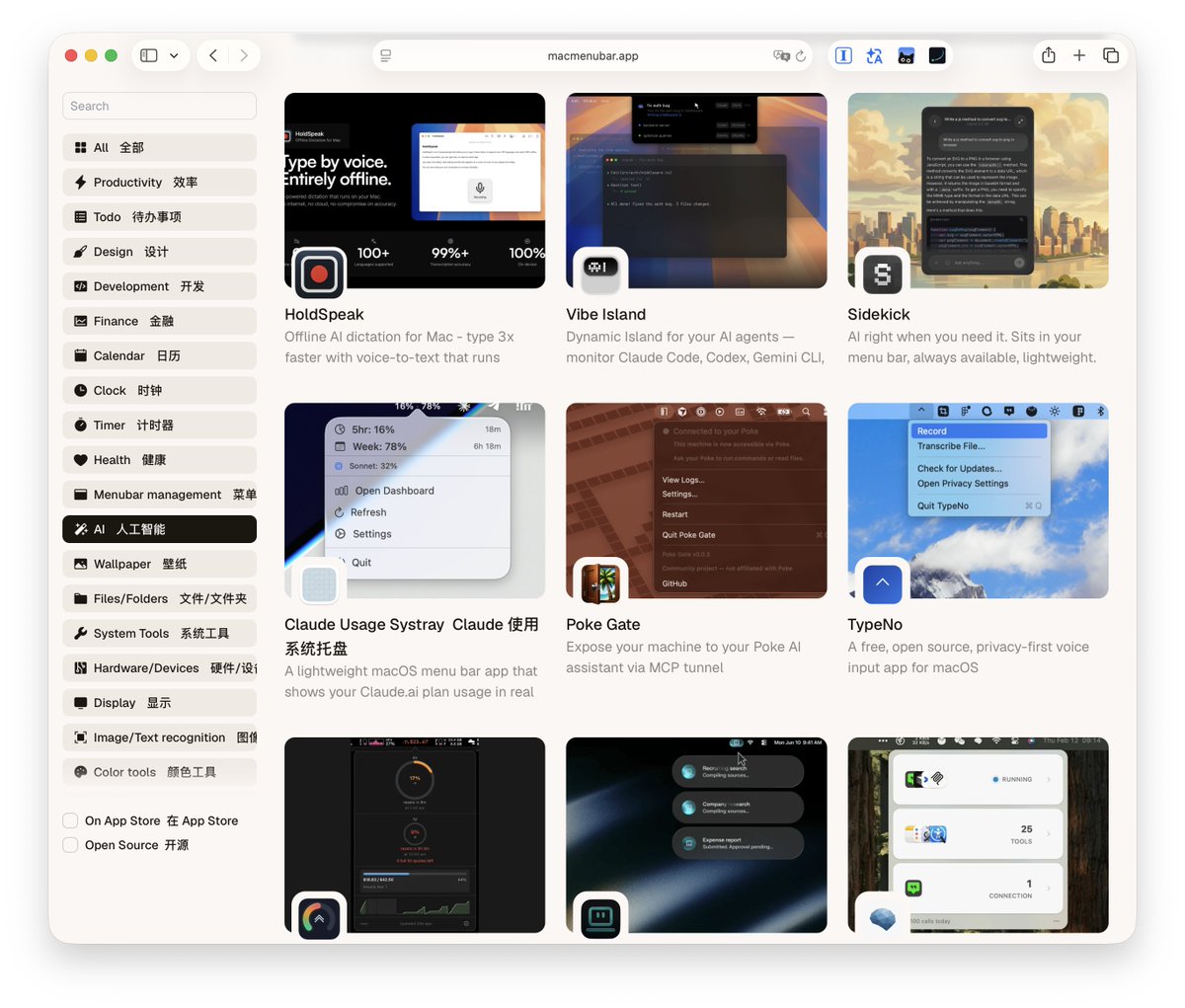The width and height of the screenshot is (1185, 1008).
Task: Open the Claude Usage Systray app icon
Action: click(319, 583)
